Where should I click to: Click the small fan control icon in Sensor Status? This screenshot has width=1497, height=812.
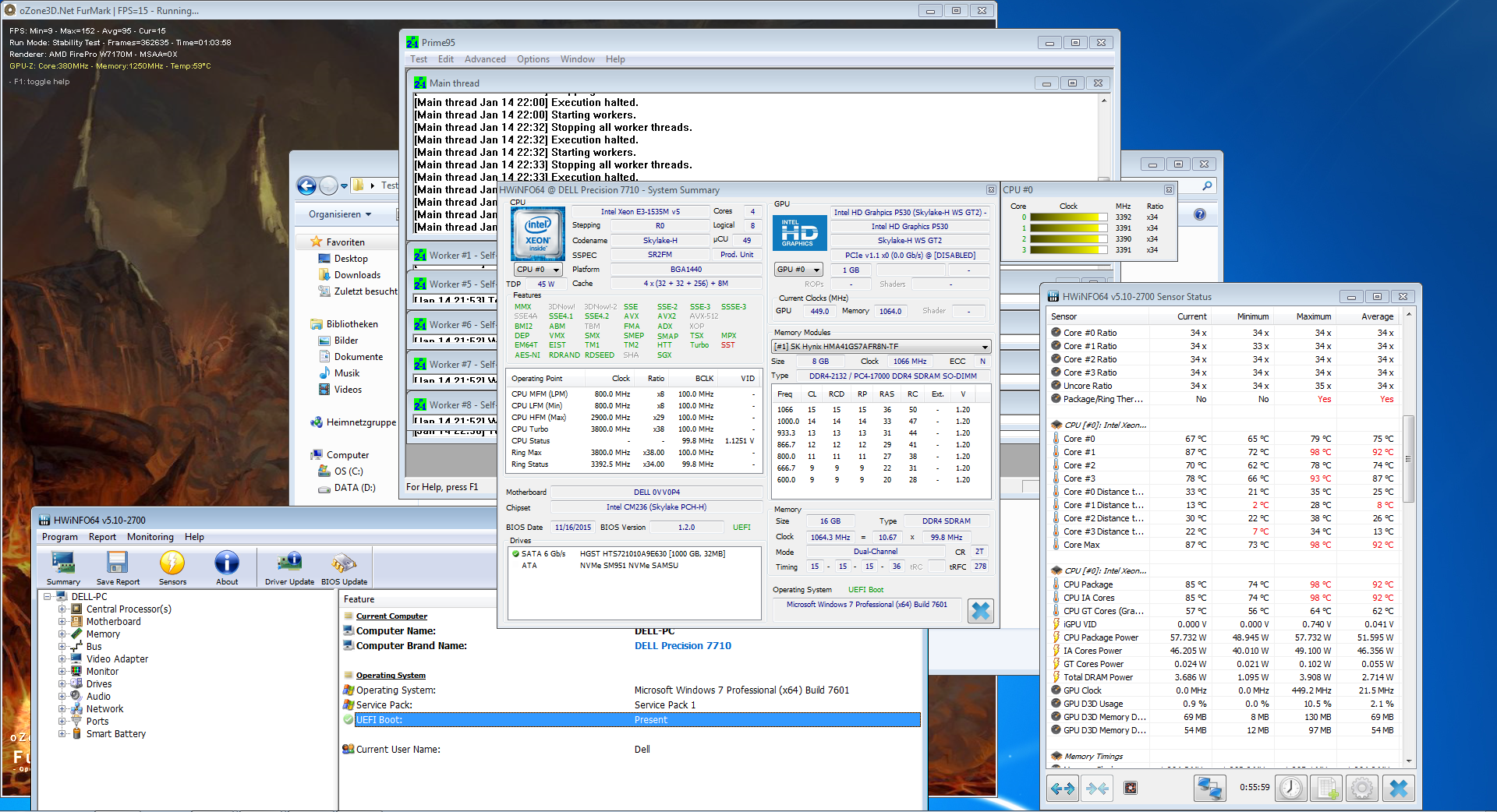[x=1131, y=789]
